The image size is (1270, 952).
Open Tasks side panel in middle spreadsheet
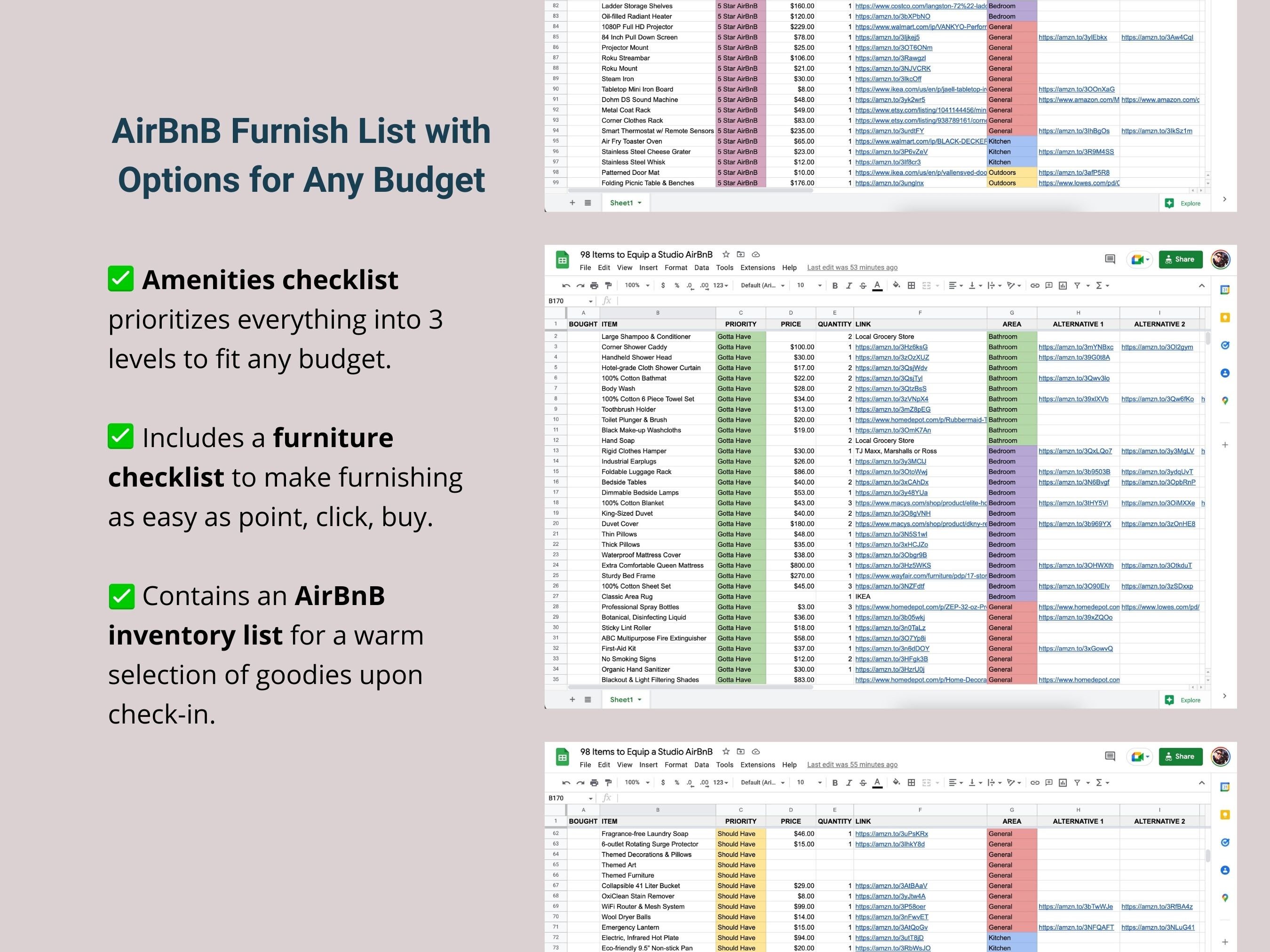point(1225,345)
